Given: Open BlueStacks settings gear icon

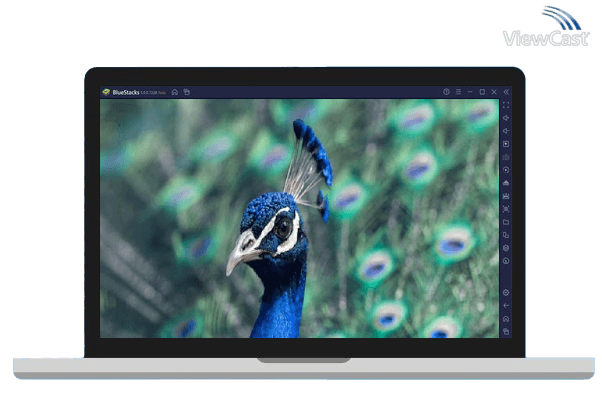Looking at the screenshot, I should (506, 292).
